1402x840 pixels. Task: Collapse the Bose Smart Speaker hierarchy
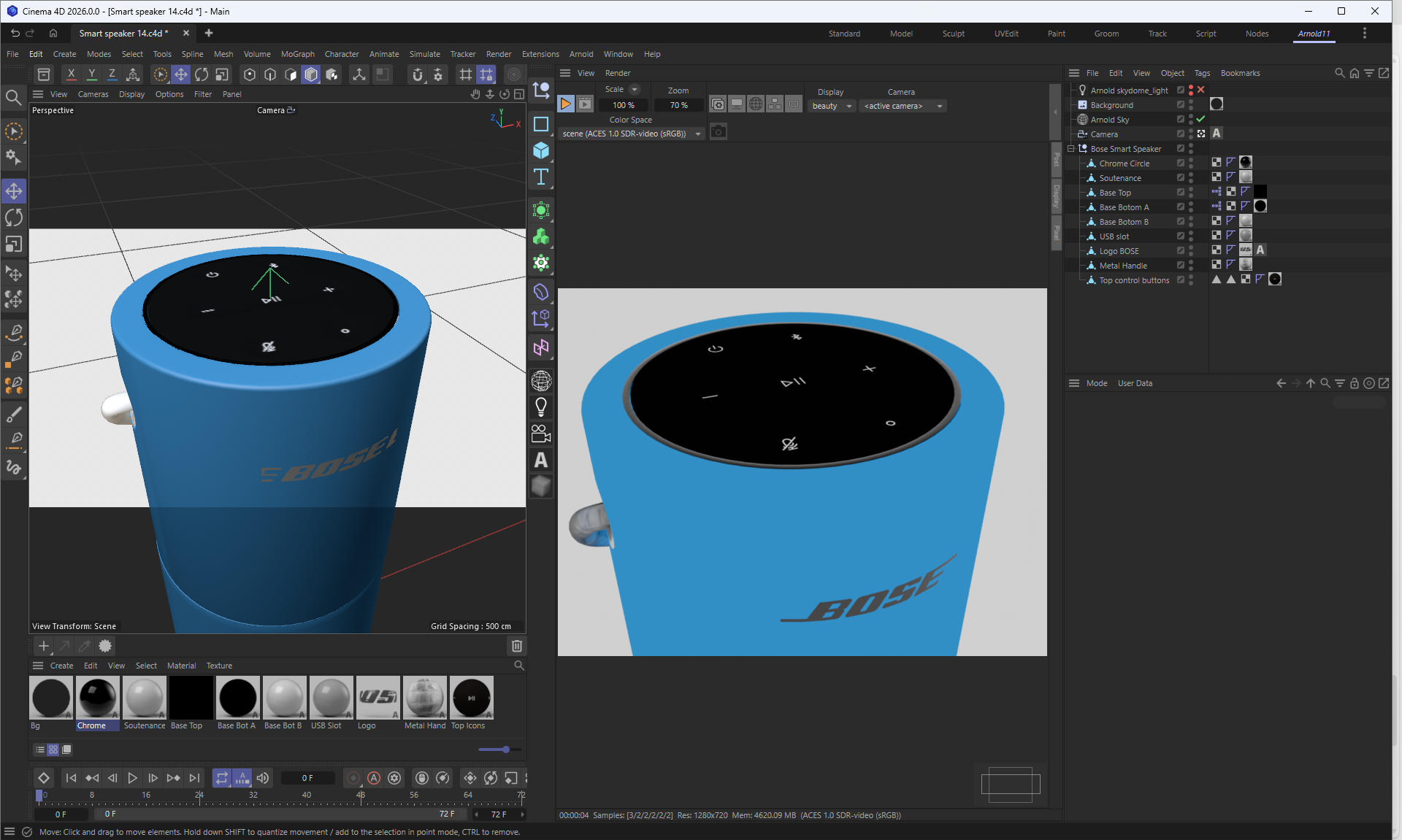(1071, 149)
